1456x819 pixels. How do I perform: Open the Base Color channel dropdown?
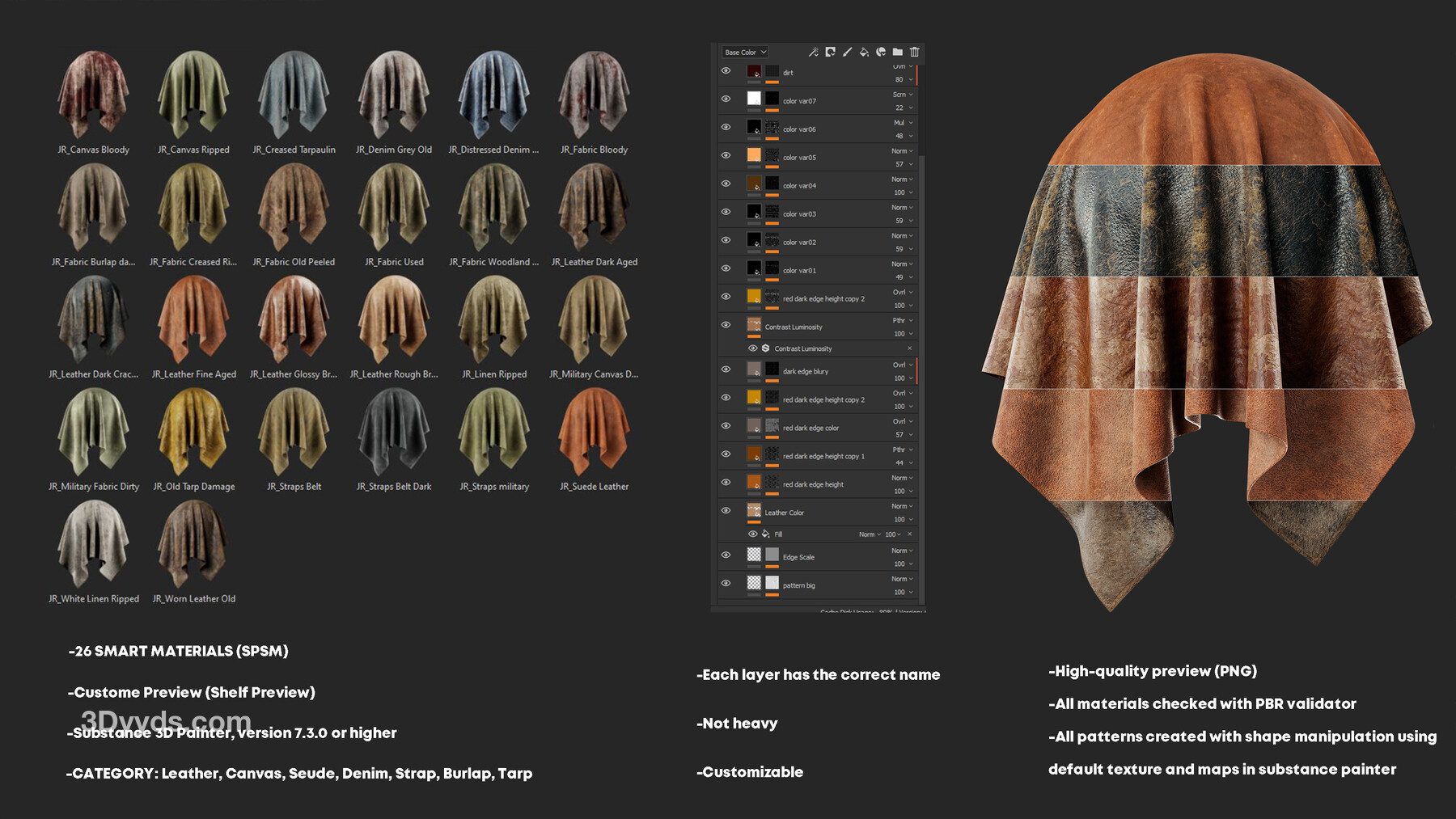(x=744, y=52)
